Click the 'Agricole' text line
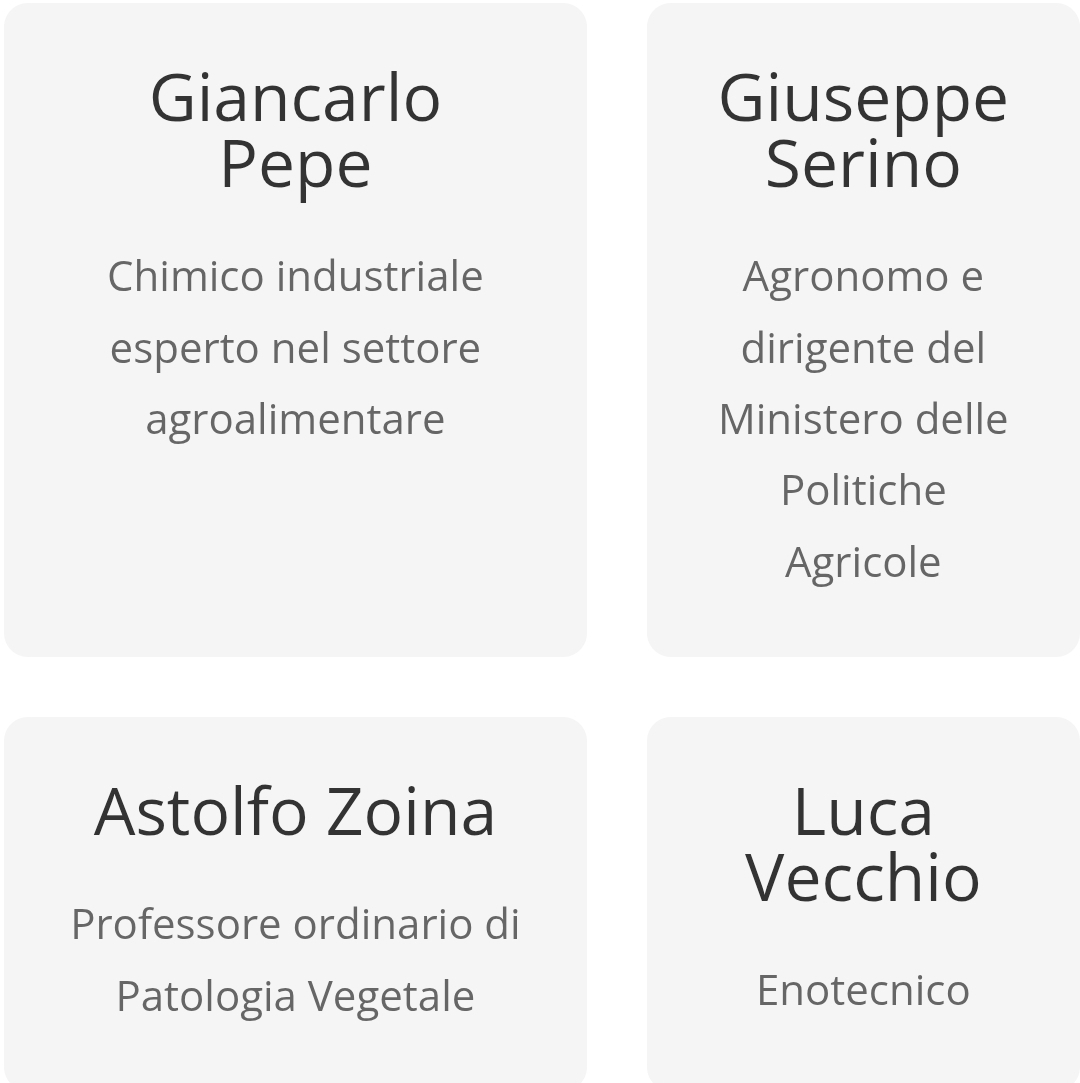 pos(863,562)
